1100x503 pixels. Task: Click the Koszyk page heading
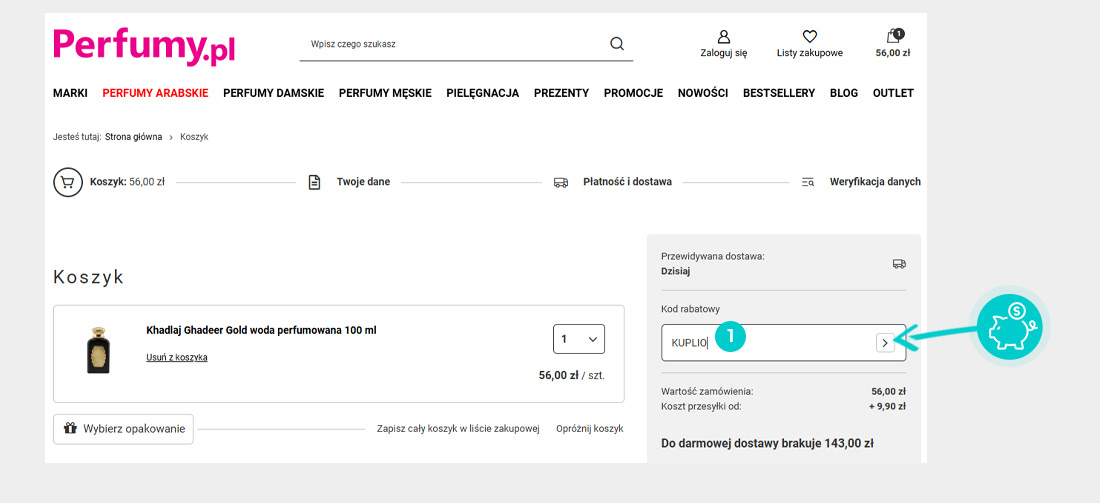(88, 277)
